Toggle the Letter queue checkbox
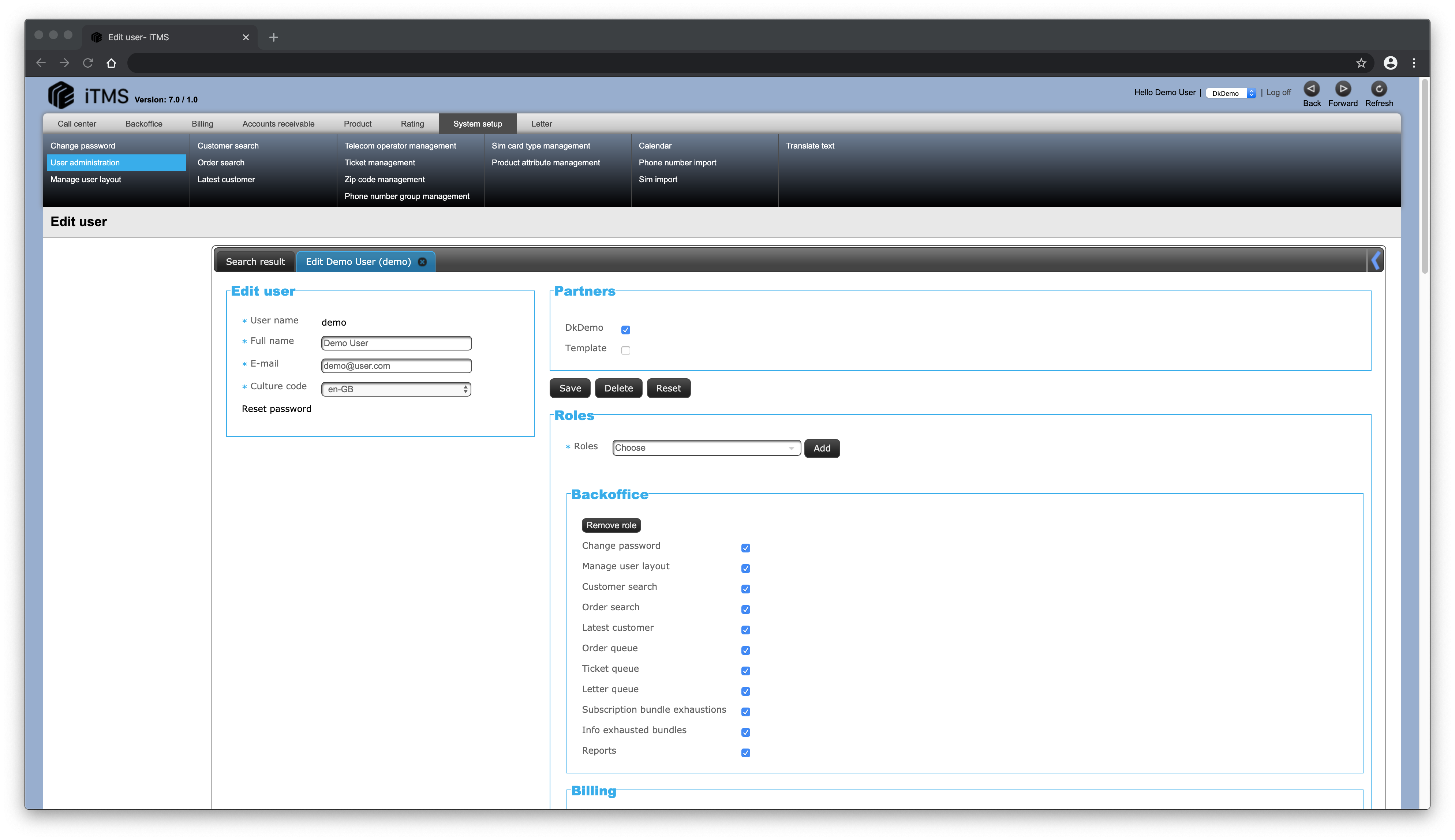 [x=745, y=691]
